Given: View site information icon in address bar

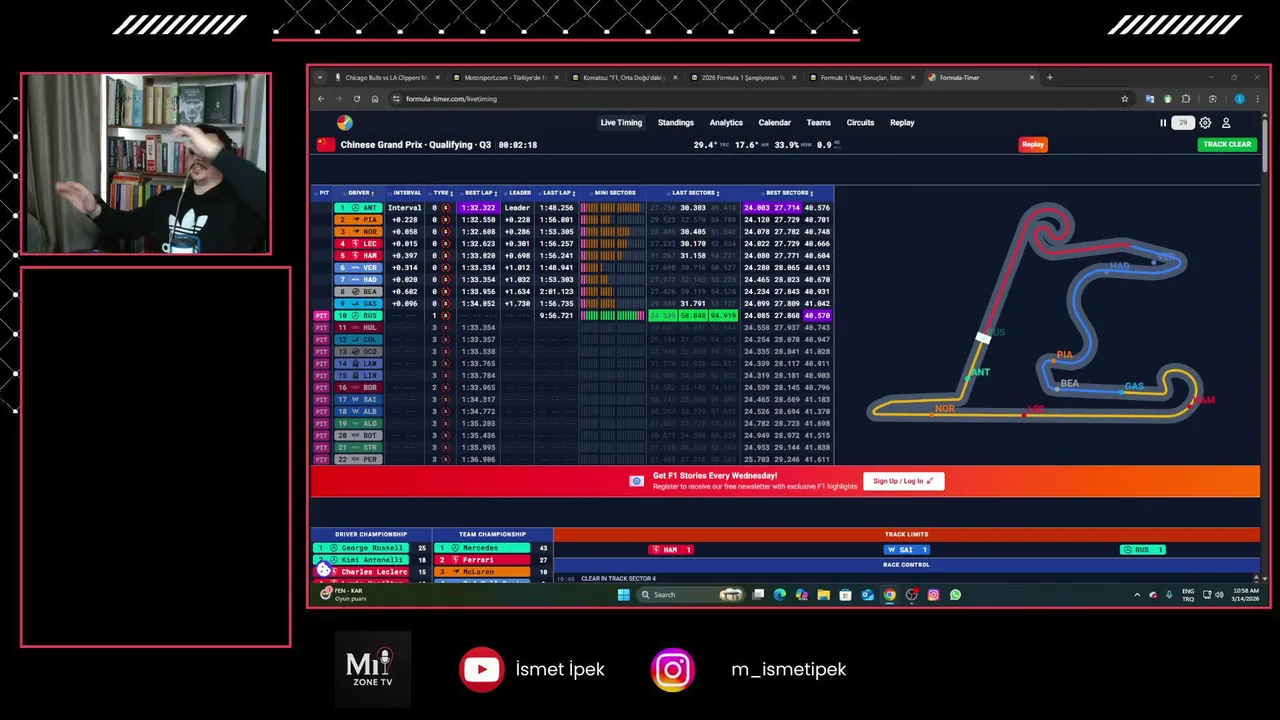Looking at the screenshot, I should point(396,99).
